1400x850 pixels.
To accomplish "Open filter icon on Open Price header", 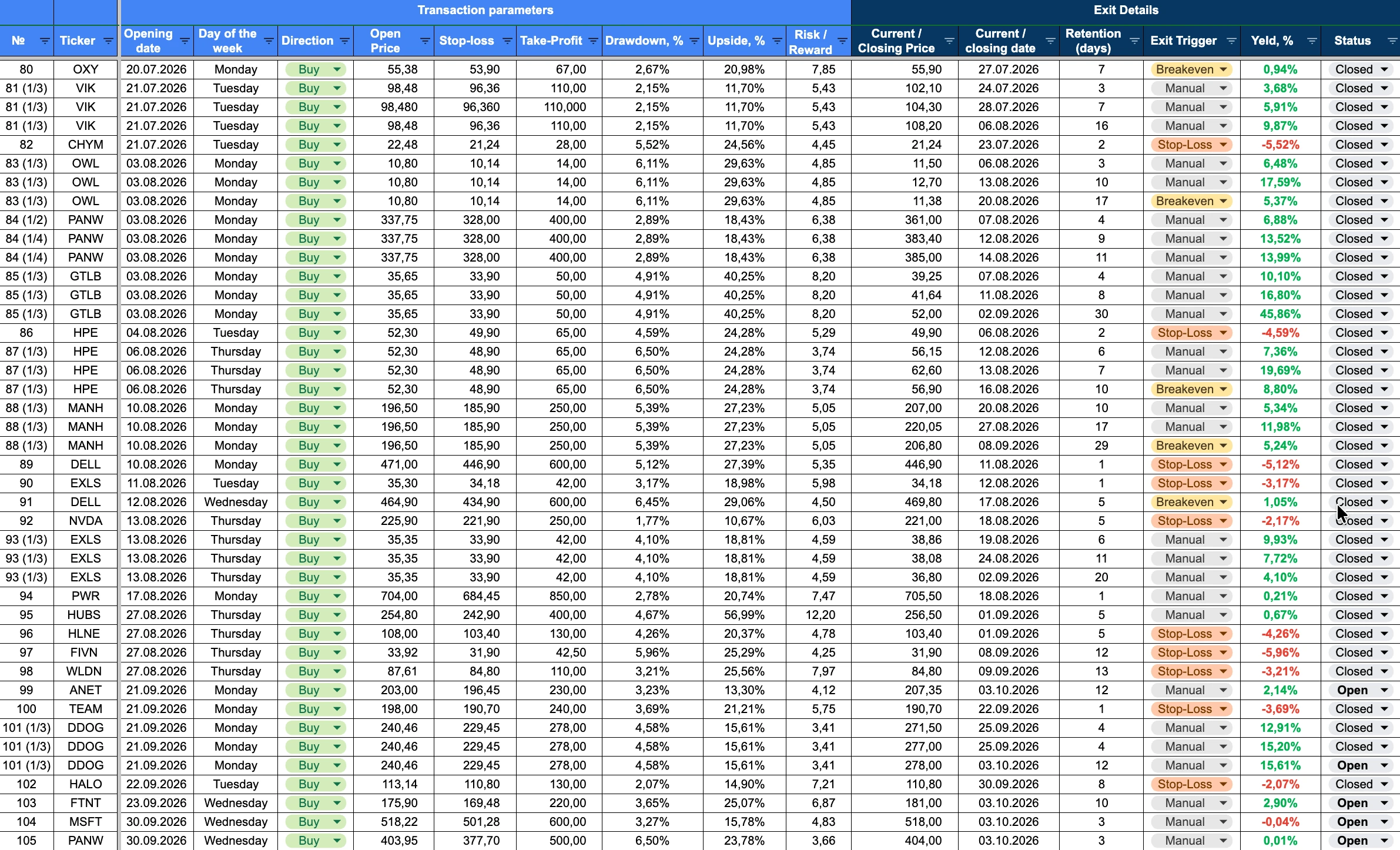I will (x=425, y=41).
